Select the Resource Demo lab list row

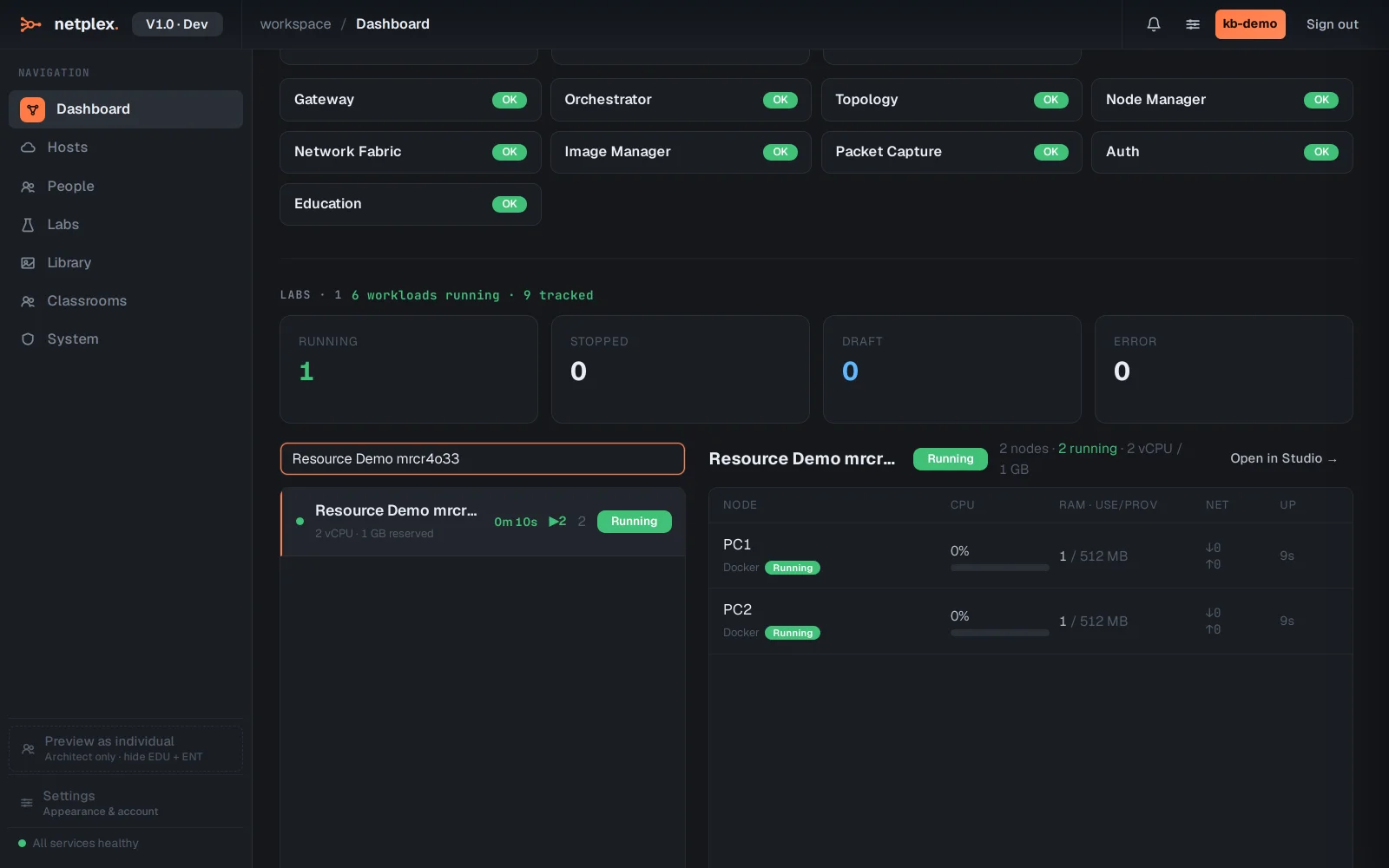[483, 522]
